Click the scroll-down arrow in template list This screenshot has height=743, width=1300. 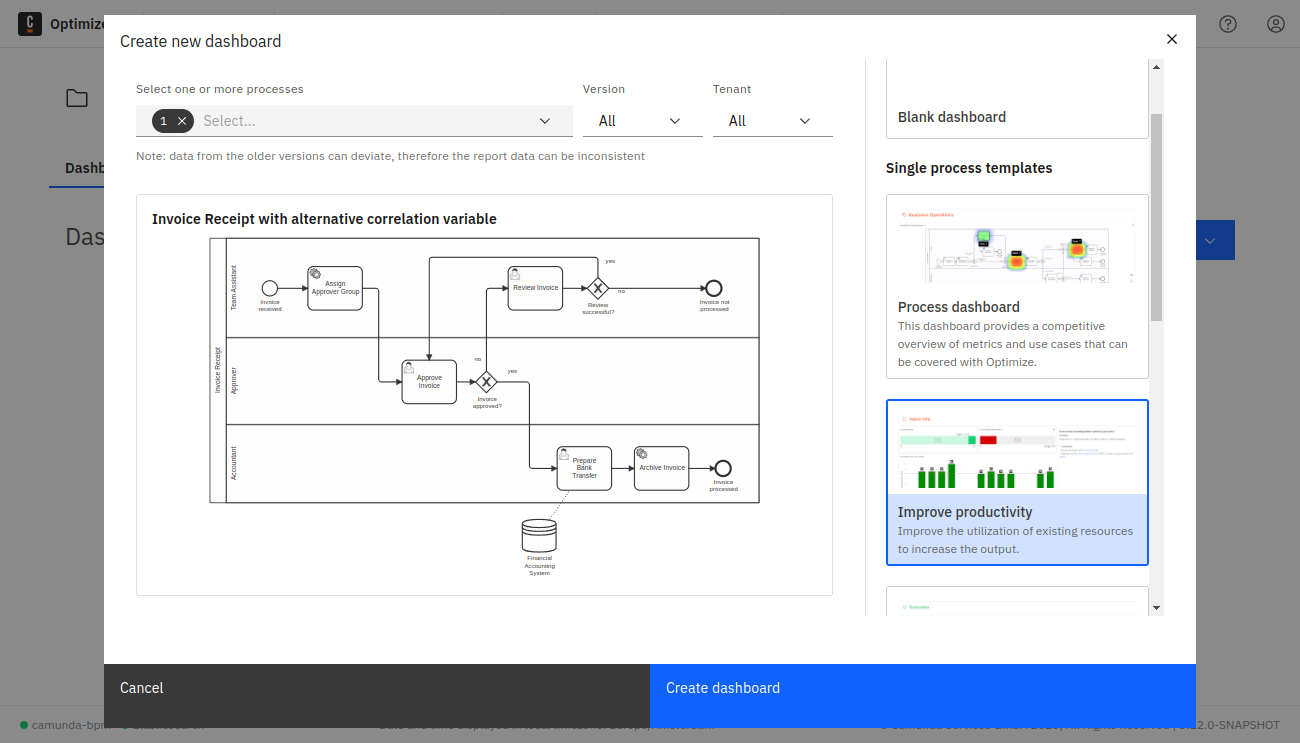click(x=1157, y=606)
